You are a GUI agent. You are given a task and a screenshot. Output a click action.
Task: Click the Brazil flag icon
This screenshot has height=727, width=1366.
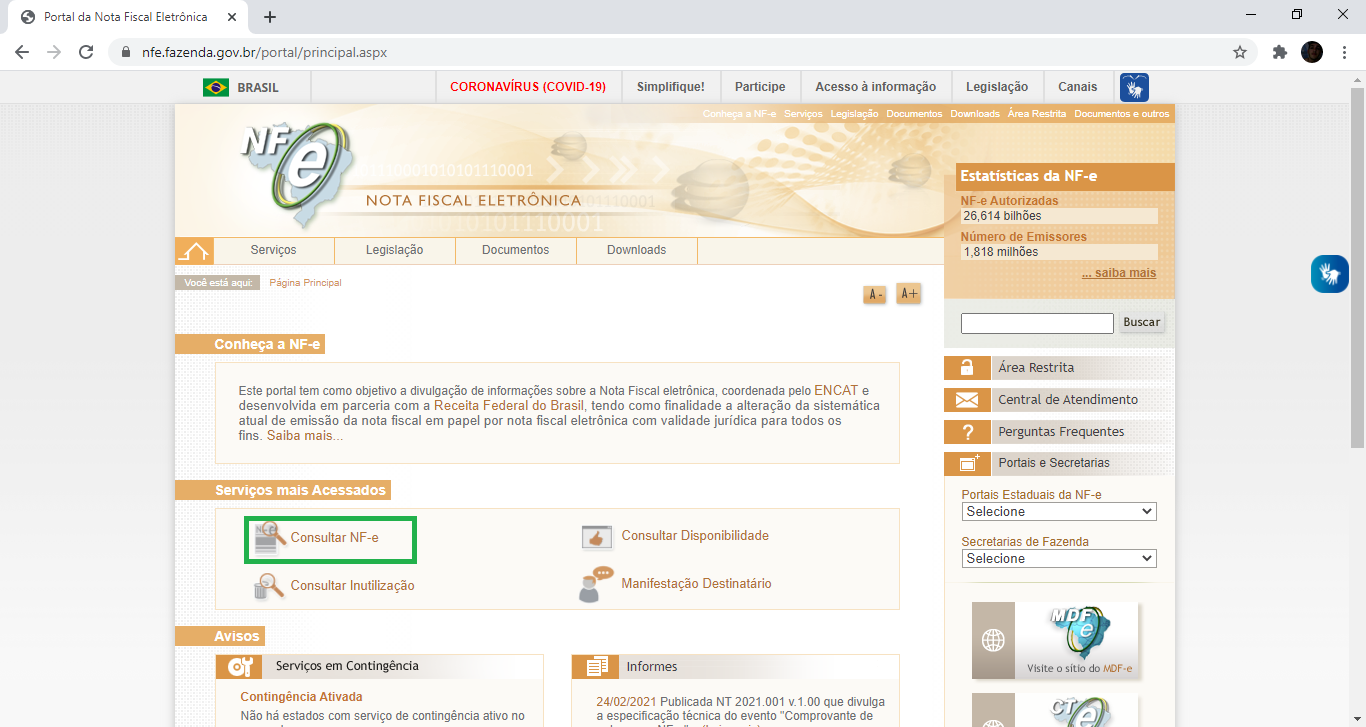pyautogui.click(x=215, y=87)
